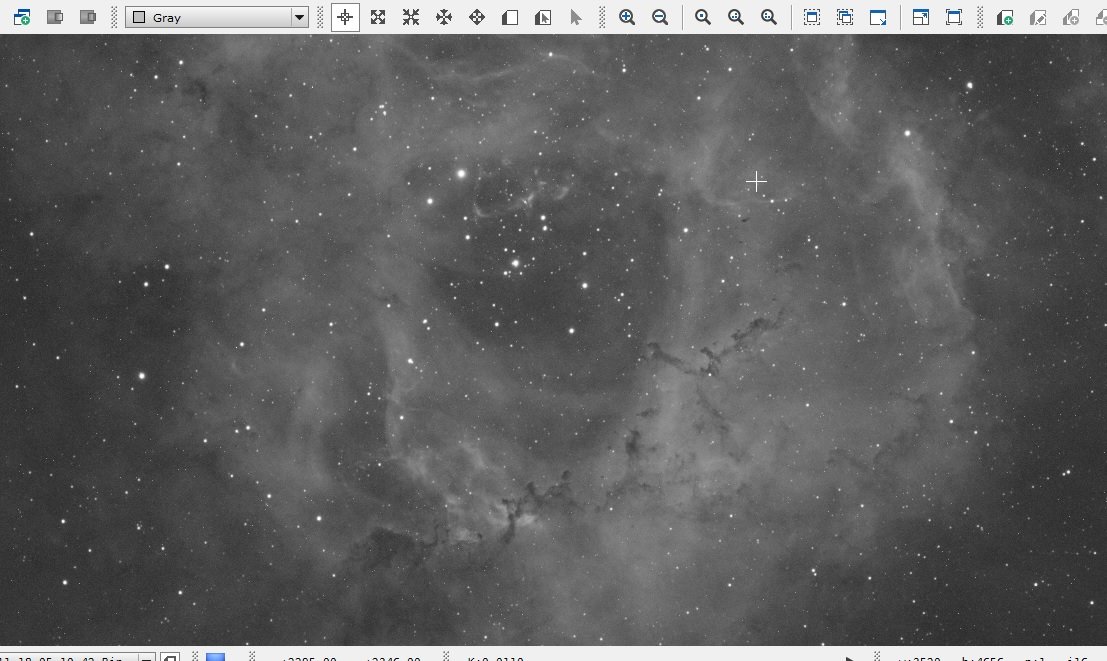The width and height of the screenshot is (1107, 661).
Task: Click the full-screen corner brackets window icon
Action: pos(954,17)
